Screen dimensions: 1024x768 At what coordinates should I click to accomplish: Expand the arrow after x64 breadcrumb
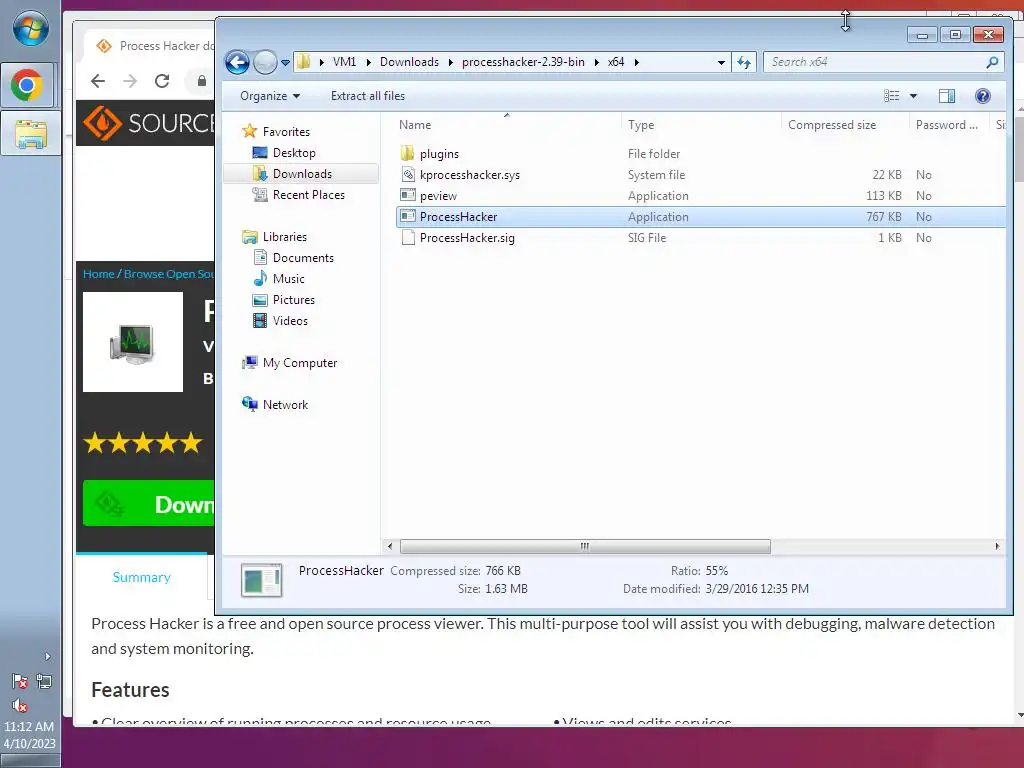point(636,63)
